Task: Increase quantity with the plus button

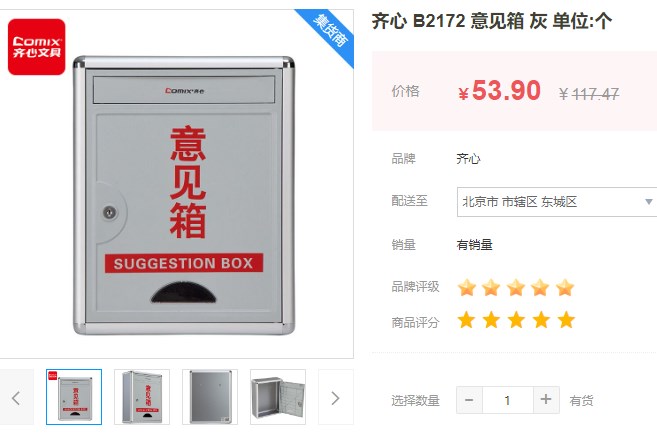Action: [546, 400]
